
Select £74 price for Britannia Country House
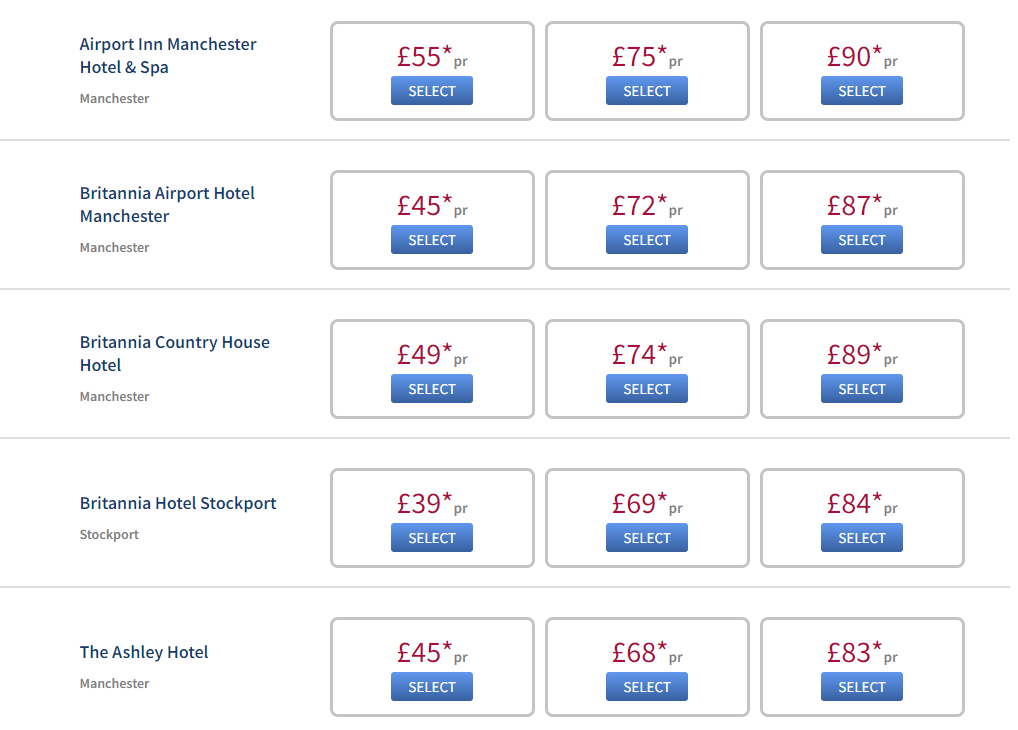click(647, 389)
